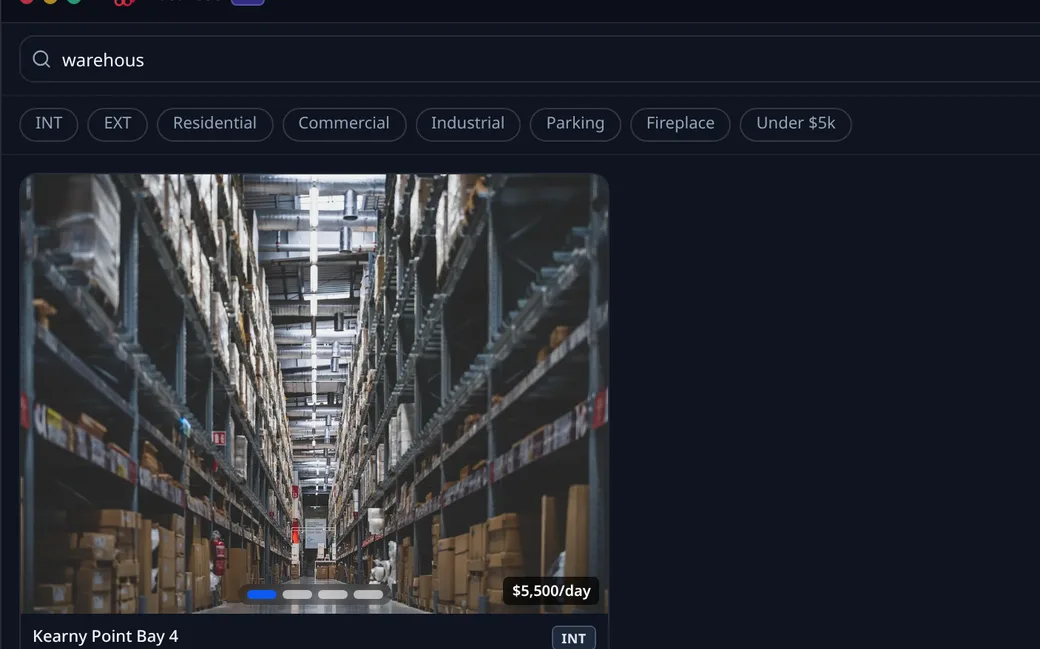Click the INT badge on Kearny Point card

point(574,638)
